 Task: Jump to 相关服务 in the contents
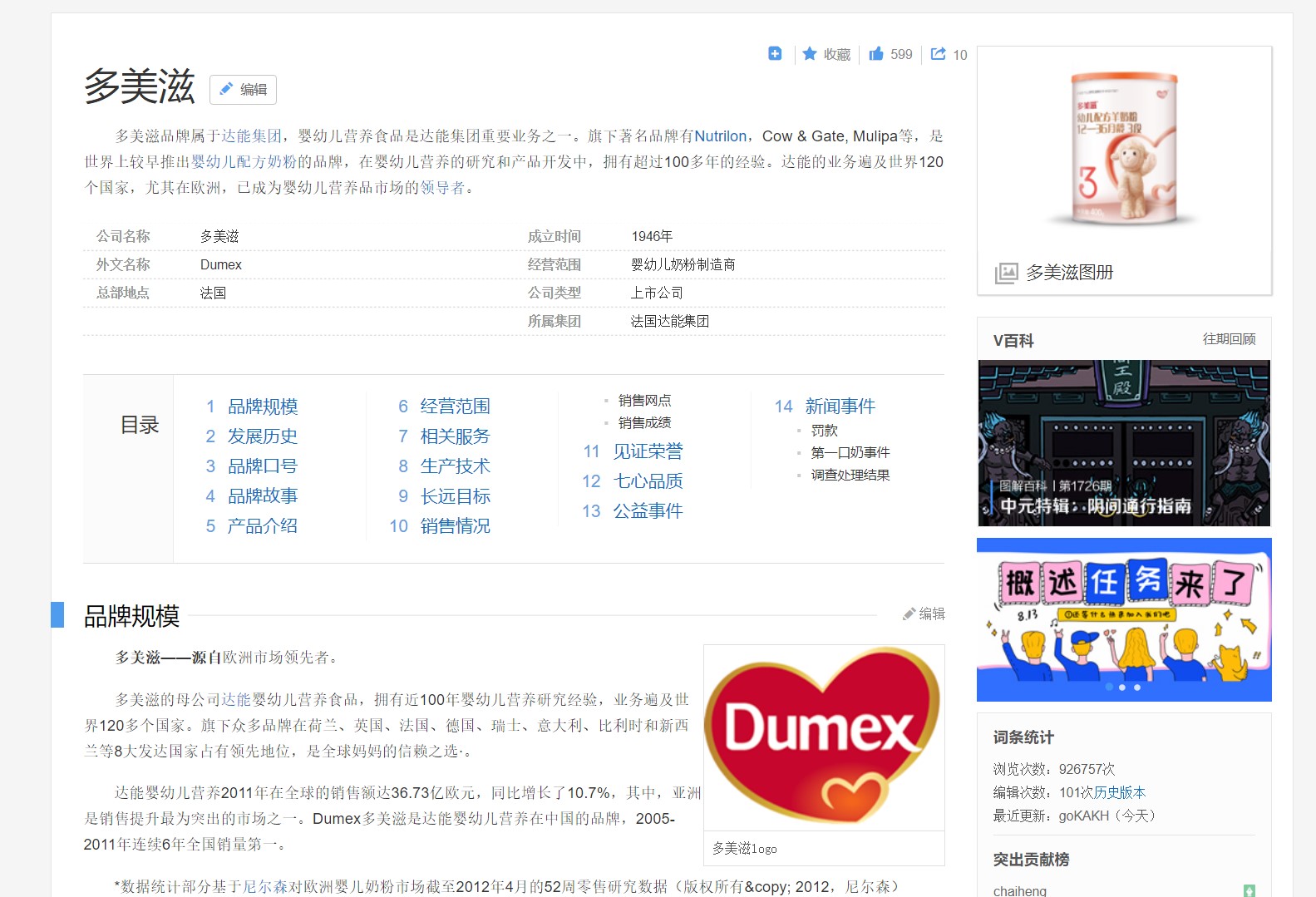456,436
